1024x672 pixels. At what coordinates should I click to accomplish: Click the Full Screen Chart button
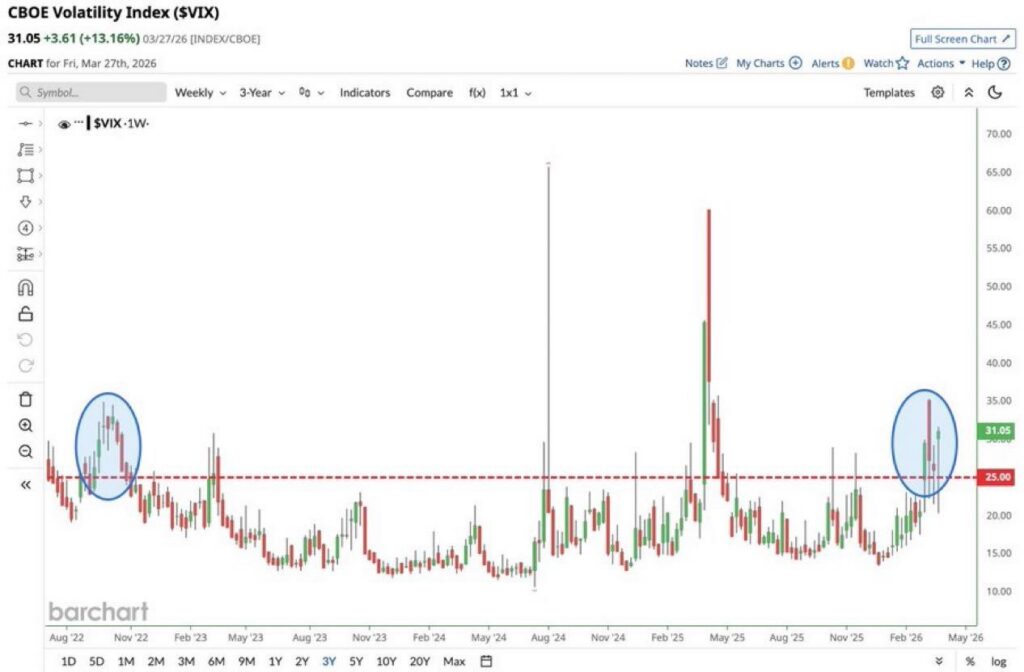(961, 39)
